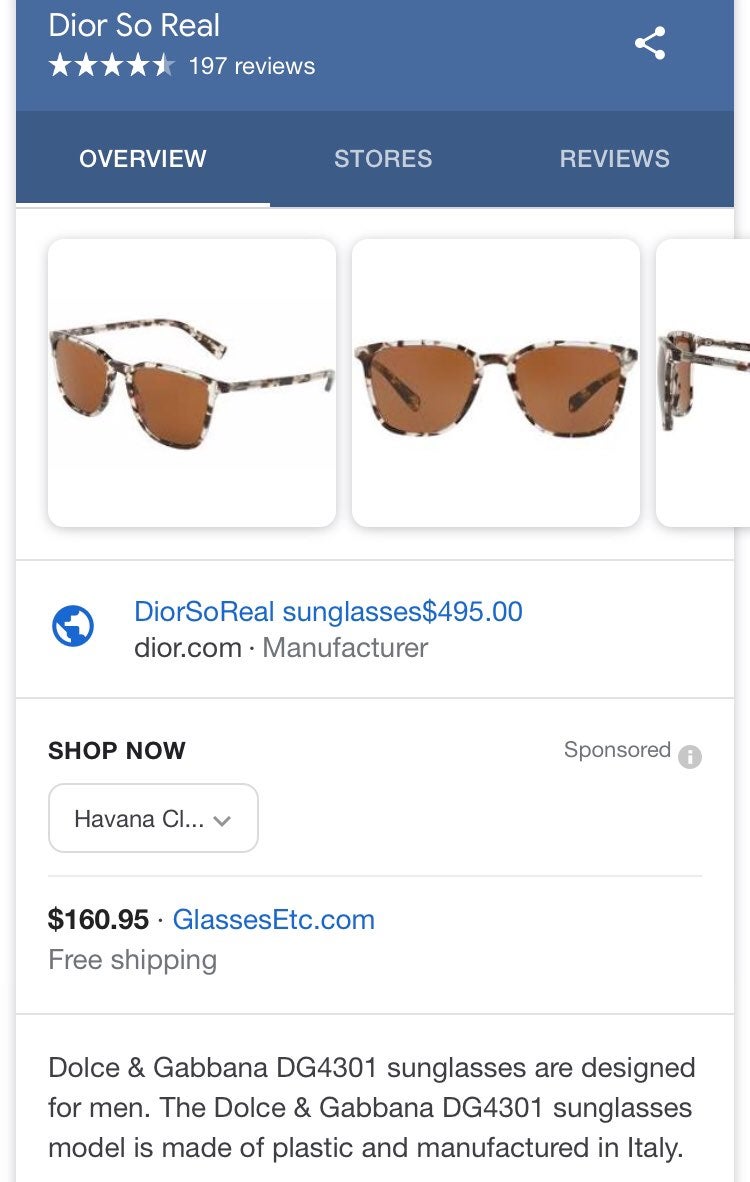View front-facing sunglasses thumbnail
The image size is (750, 1182).
[496, 383]
